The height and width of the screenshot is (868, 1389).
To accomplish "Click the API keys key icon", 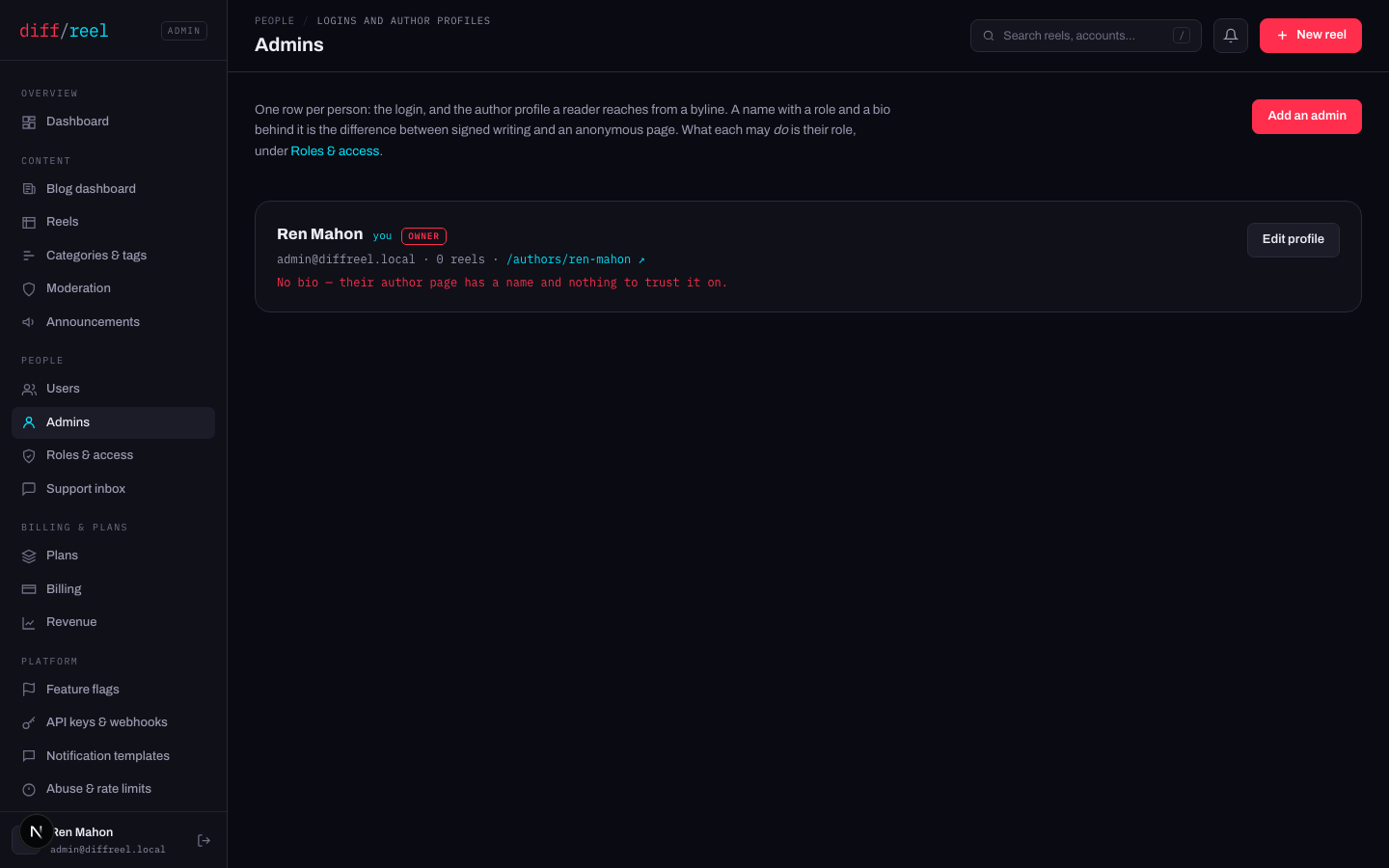I will (x=29, y=723).
